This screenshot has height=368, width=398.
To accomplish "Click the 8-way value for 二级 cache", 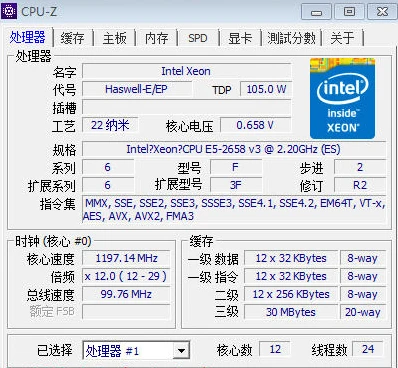I will click(x=363, y=294).
